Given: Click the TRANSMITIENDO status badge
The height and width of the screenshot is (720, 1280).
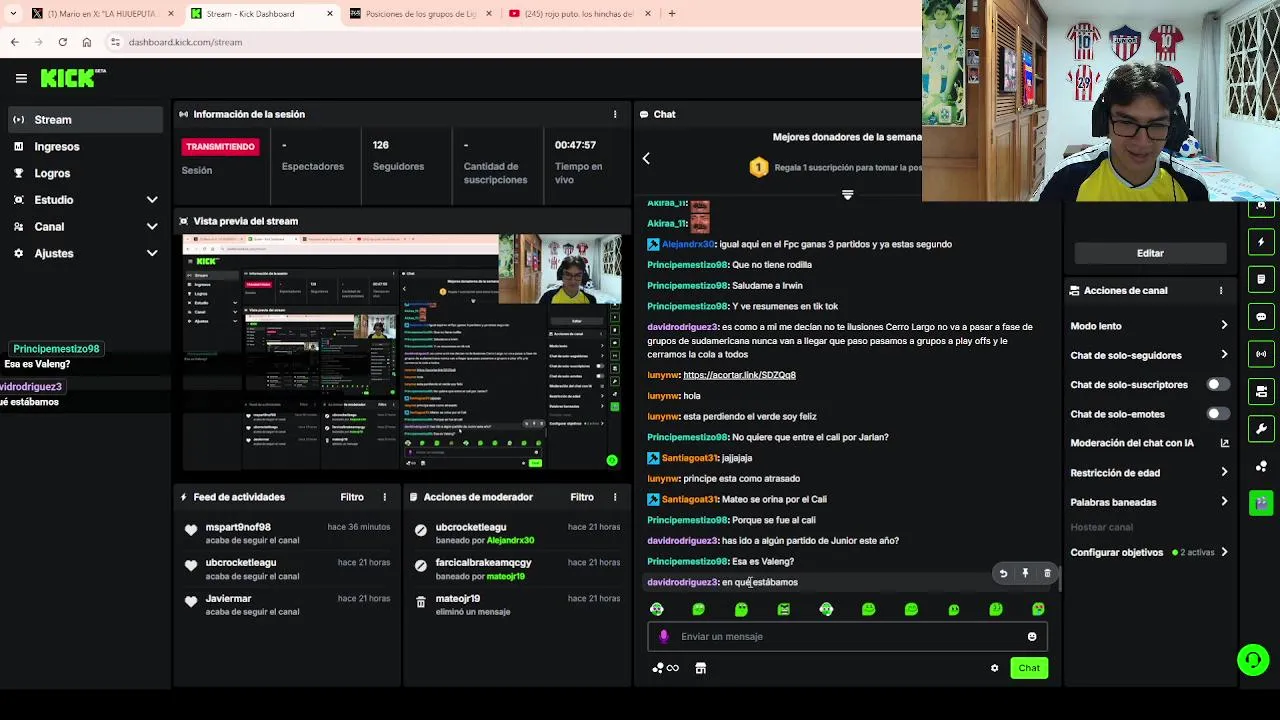Looking at the screenshot, I should click(220, 147).
